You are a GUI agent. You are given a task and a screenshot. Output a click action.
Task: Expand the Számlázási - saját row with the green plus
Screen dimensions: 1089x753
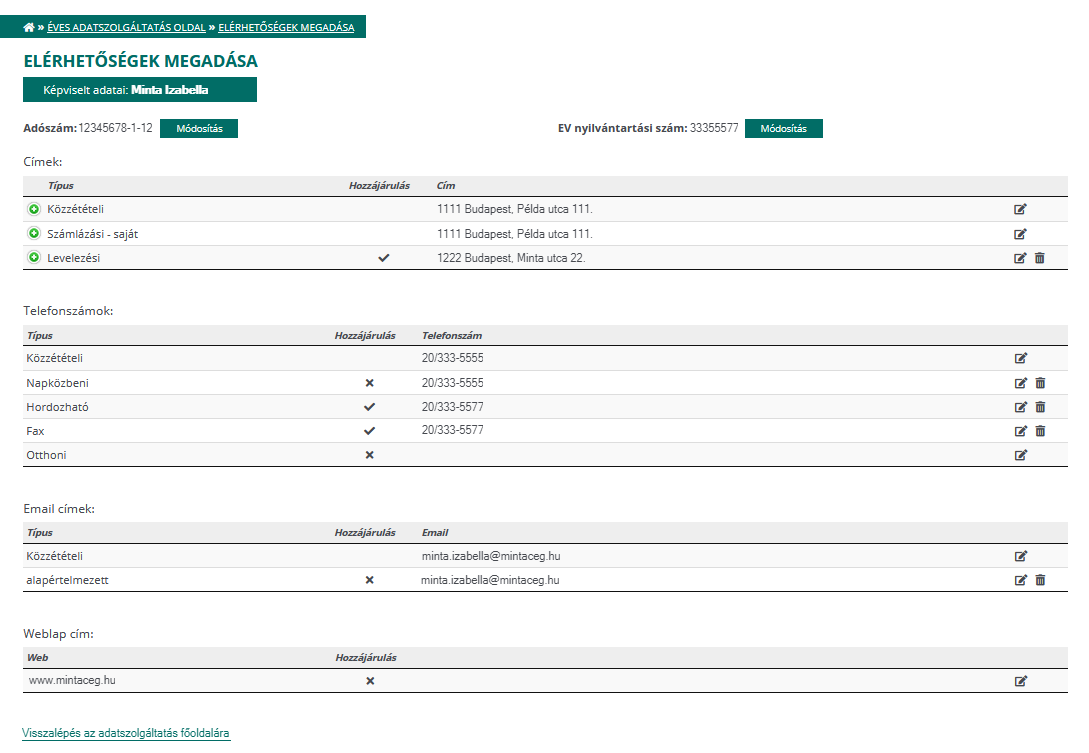34,233
